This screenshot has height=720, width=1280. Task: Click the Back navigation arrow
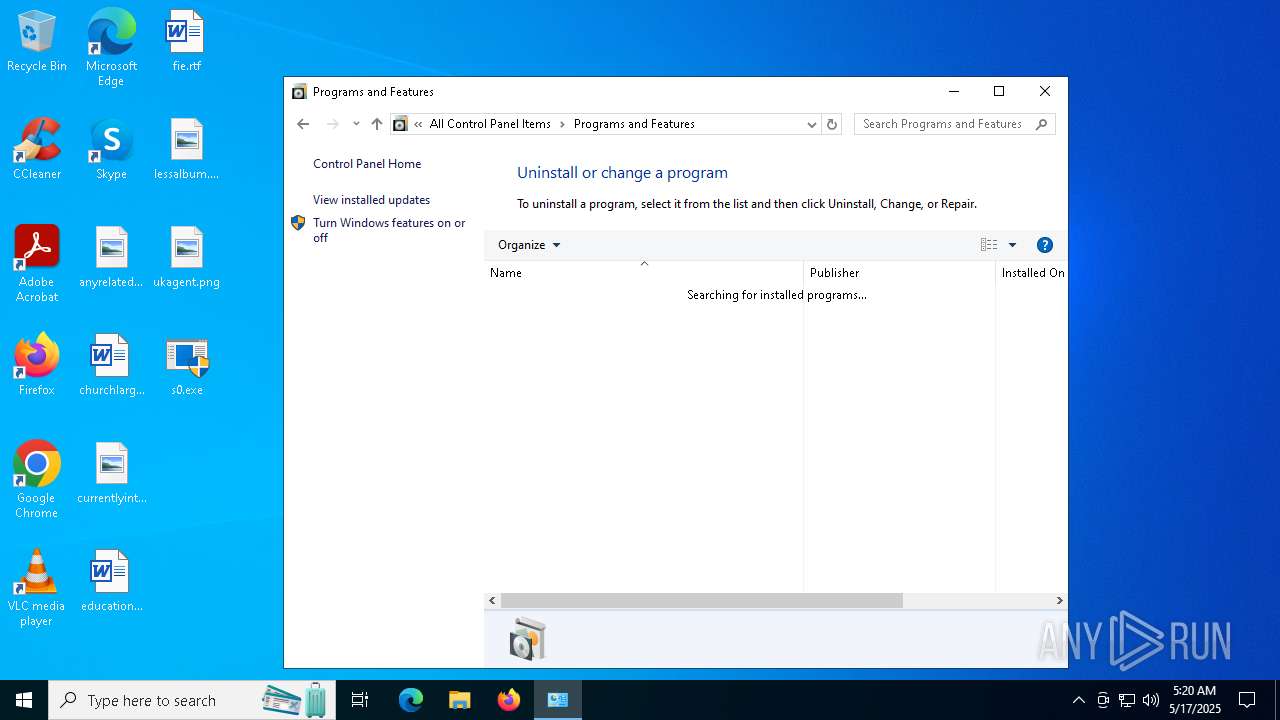[303, 124]
